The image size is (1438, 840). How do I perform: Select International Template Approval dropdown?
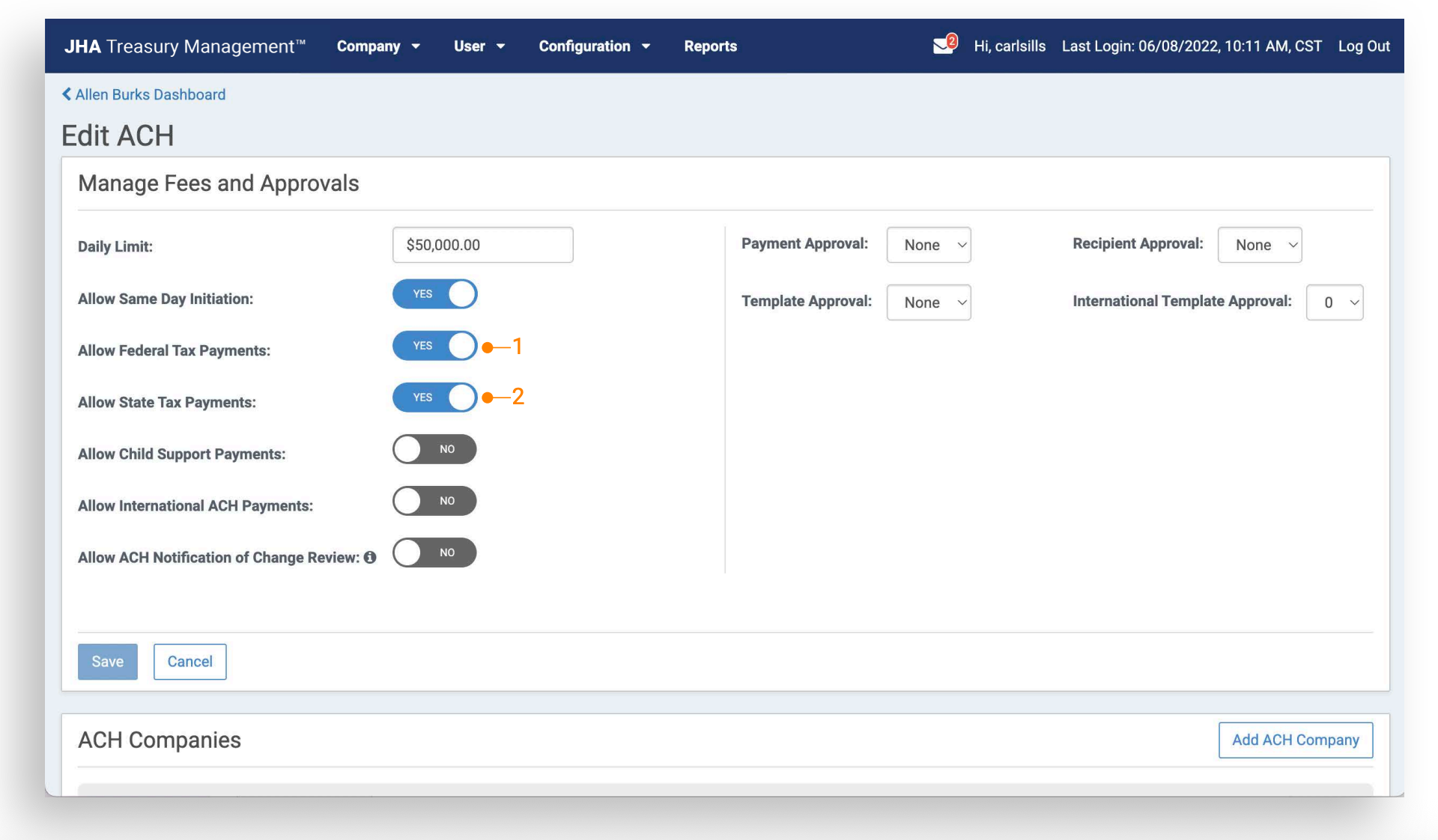coord(1334,302)
